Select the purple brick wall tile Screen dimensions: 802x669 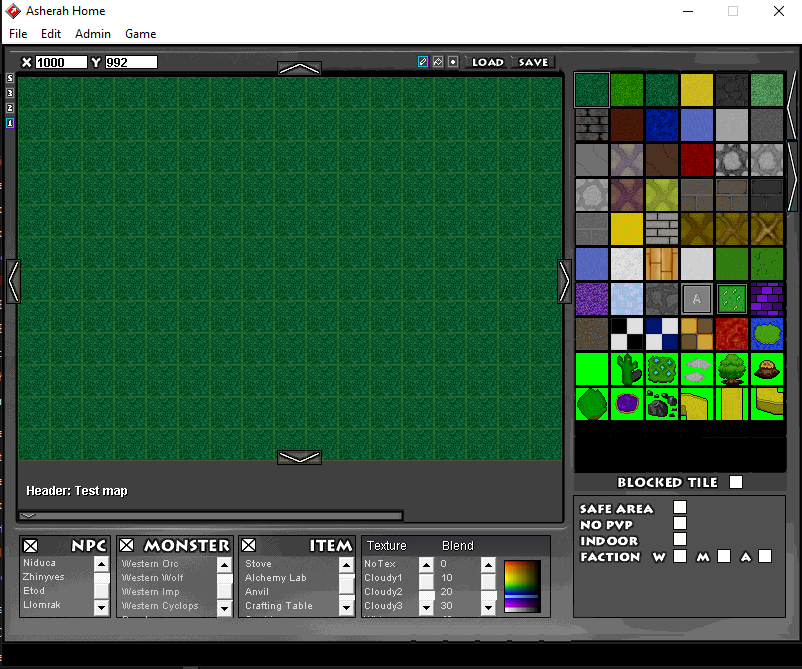tap(767, 299)
